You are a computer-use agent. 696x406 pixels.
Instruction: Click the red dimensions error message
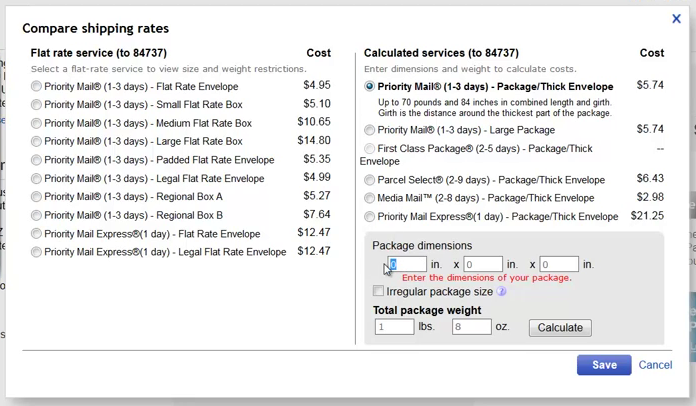click(x=487, y=278)
